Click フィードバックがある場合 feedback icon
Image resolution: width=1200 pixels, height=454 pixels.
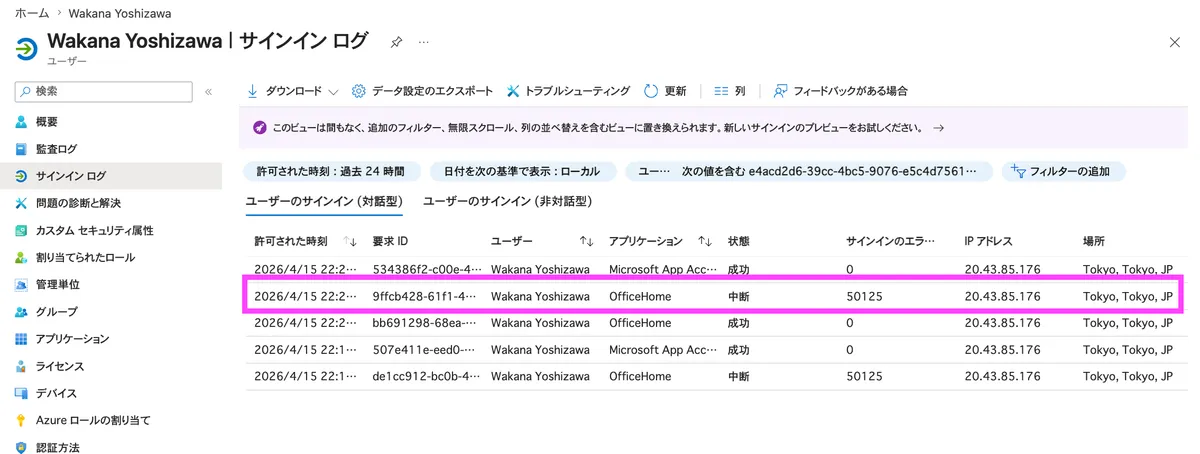(781, 91)
